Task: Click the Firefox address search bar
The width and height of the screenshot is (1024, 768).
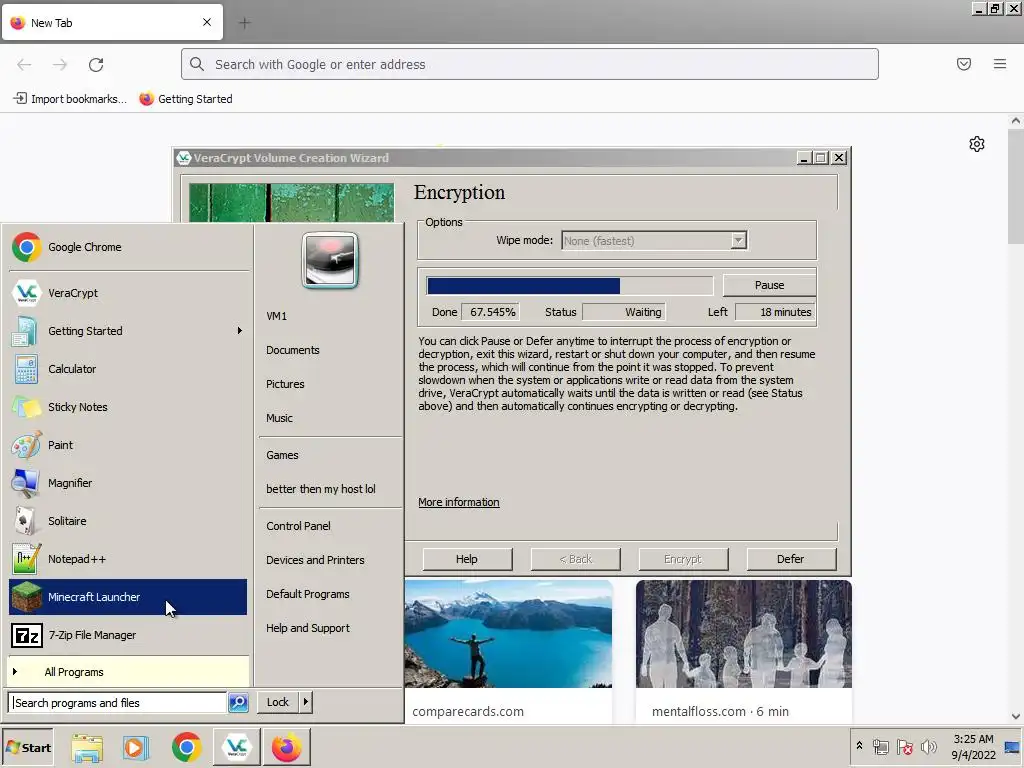Action: coord(530,64)
